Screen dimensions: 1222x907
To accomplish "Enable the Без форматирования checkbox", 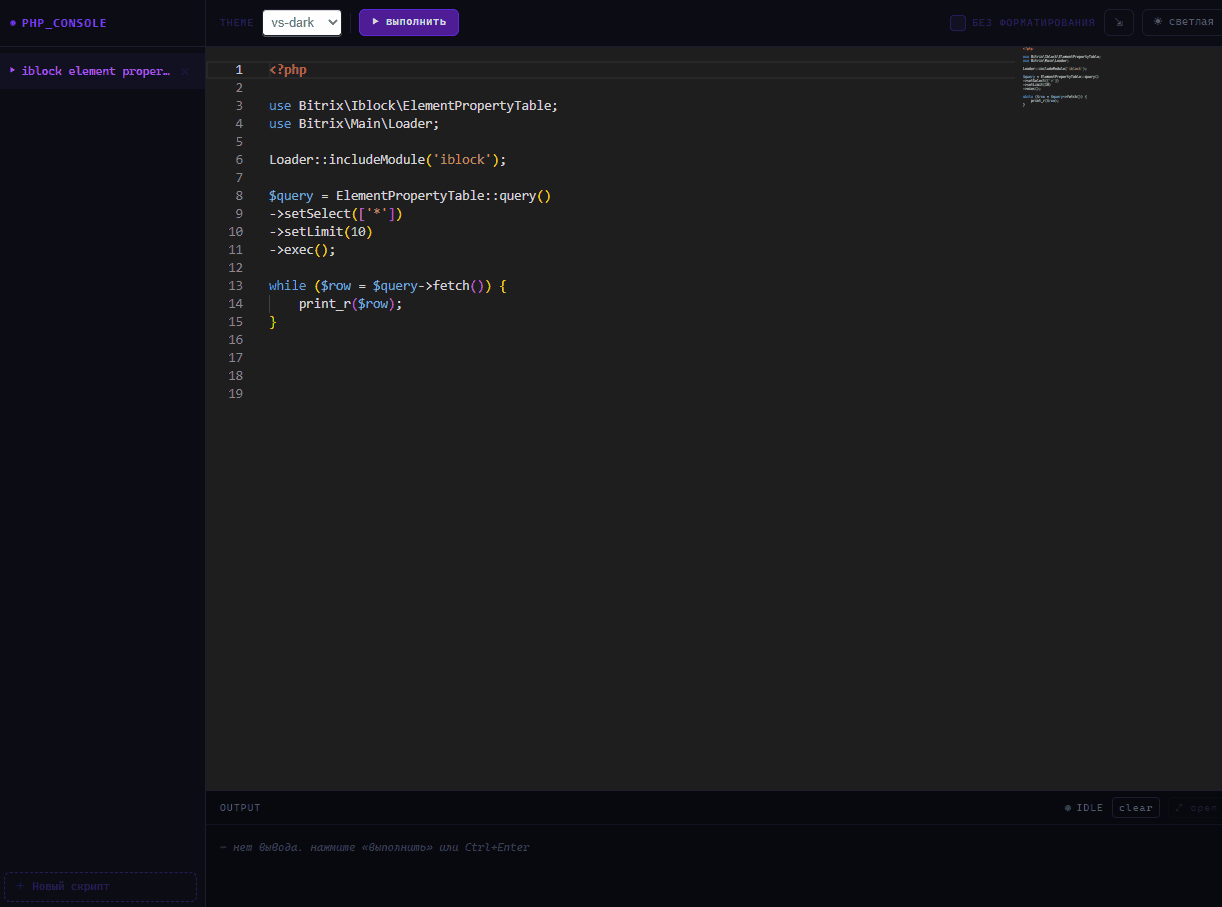I will coord(958,22).
